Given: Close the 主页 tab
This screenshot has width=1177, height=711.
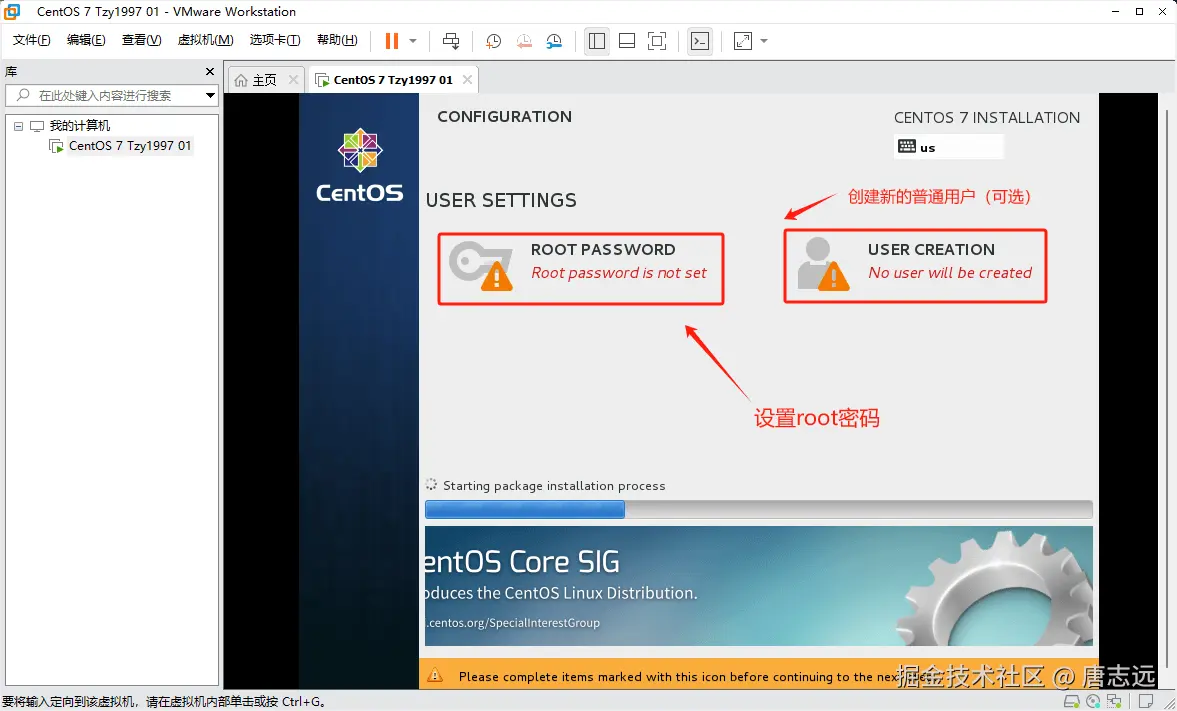Looking at the screenshot, I should pos(293,80).
